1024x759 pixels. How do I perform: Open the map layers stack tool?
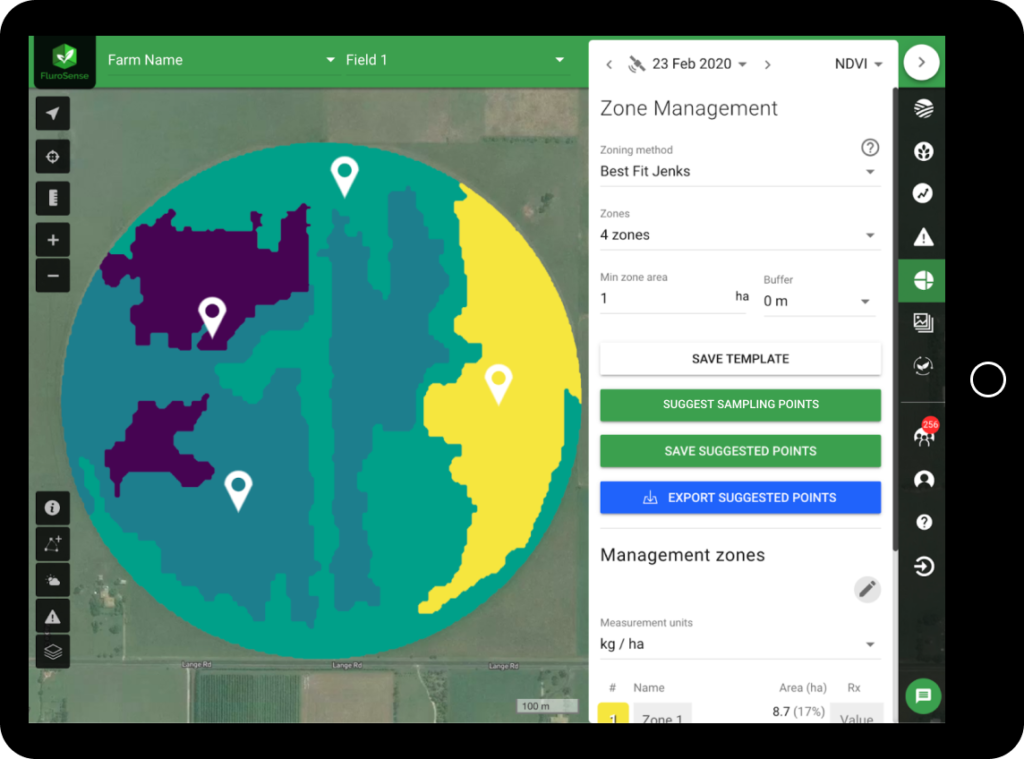(53, 651)
